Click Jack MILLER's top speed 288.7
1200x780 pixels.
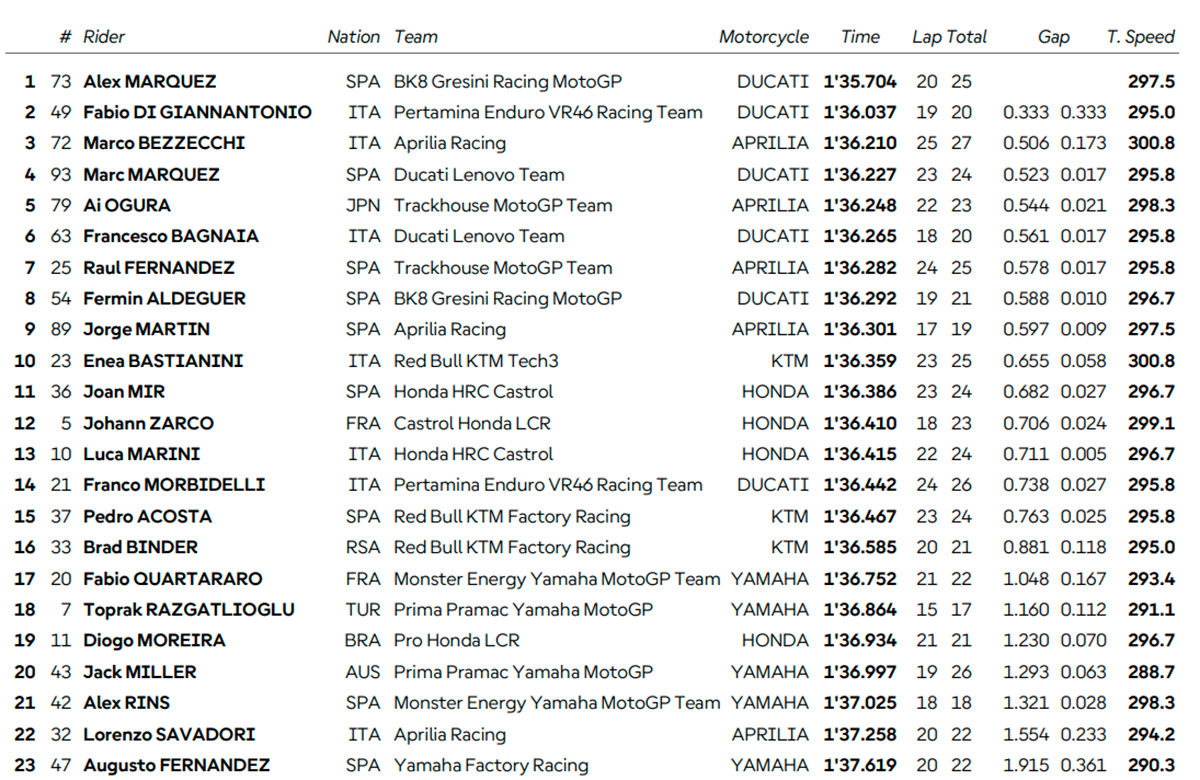1151,673
